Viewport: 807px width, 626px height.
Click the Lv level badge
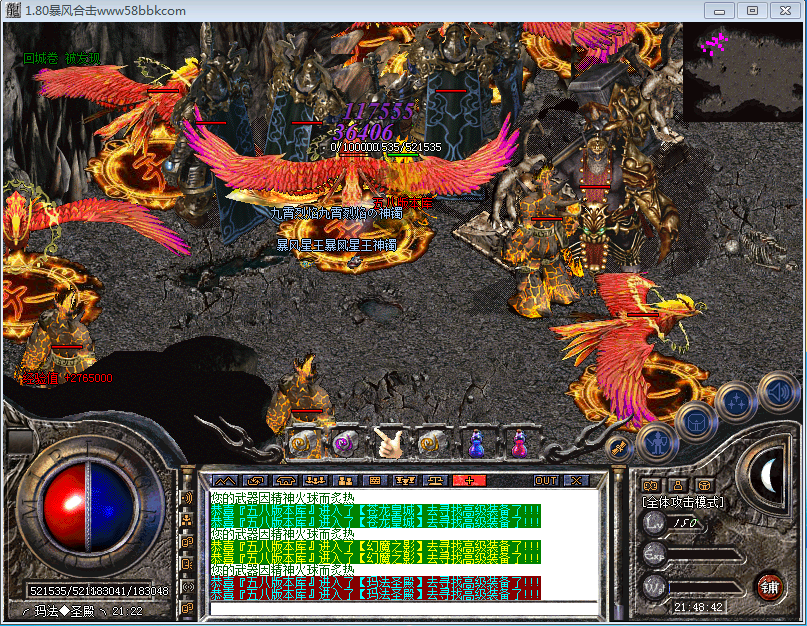655,523
